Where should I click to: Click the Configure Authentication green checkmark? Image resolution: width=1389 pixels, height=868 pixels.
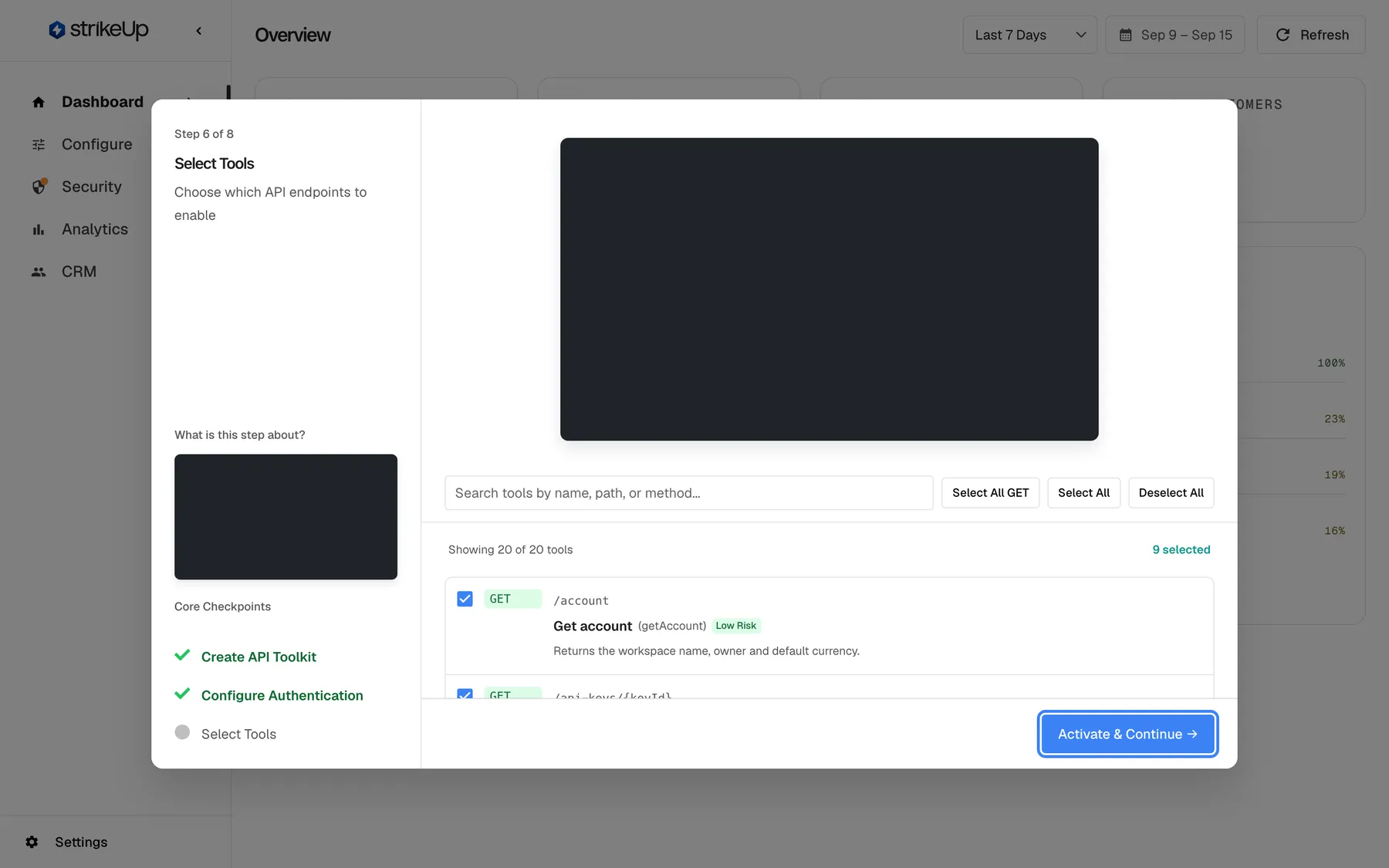click(x=182, y=694)
